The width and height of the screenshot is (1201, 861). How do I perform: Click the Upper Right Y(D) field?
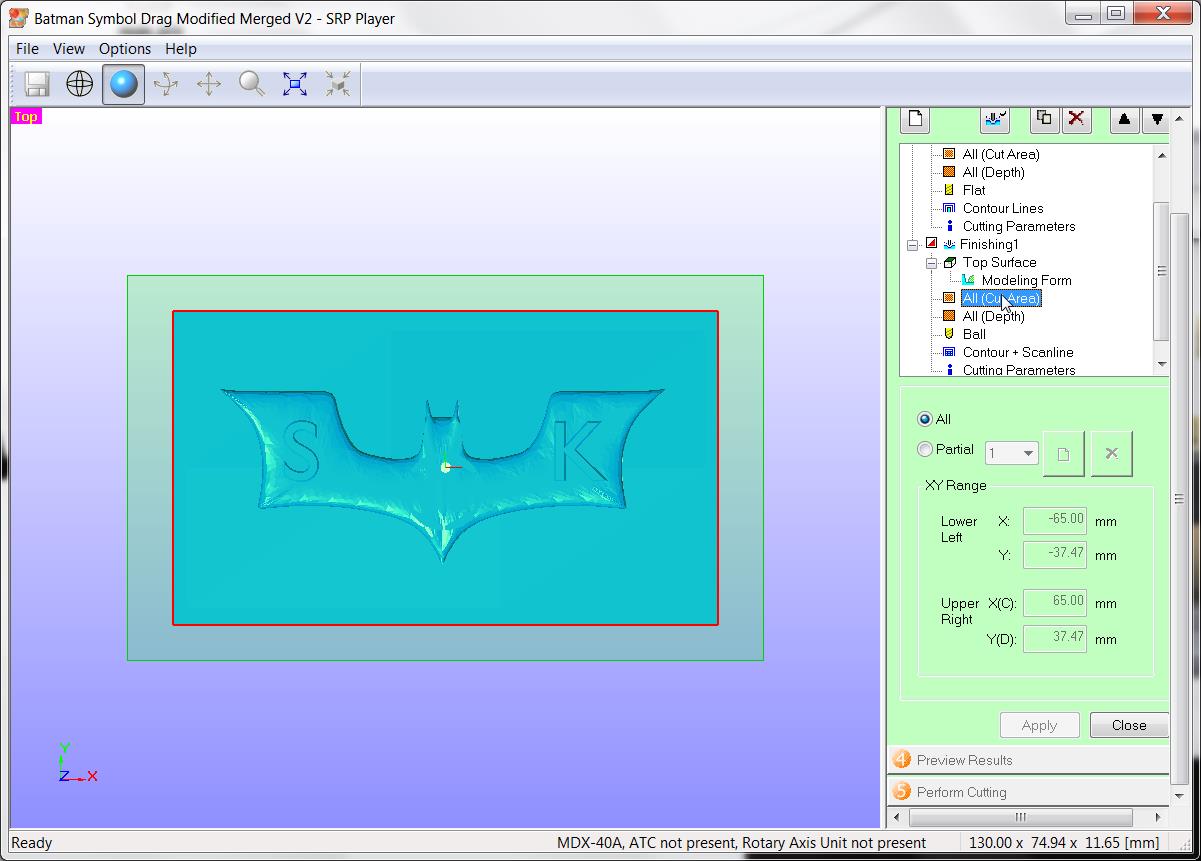[x=1055, y=638]
